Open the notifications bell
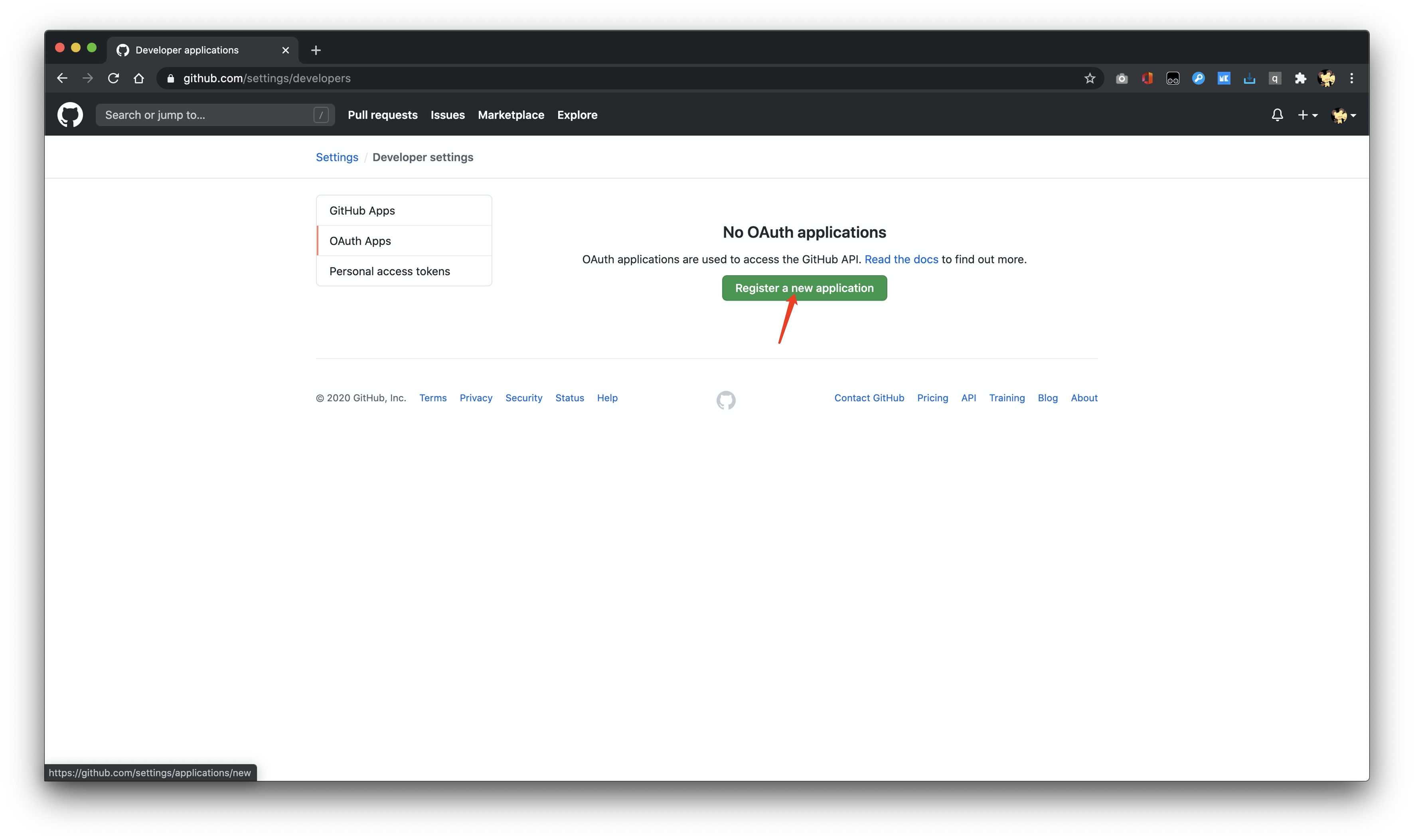The height and width of the screenshot is (840, 1414). tap(1277, 115)
